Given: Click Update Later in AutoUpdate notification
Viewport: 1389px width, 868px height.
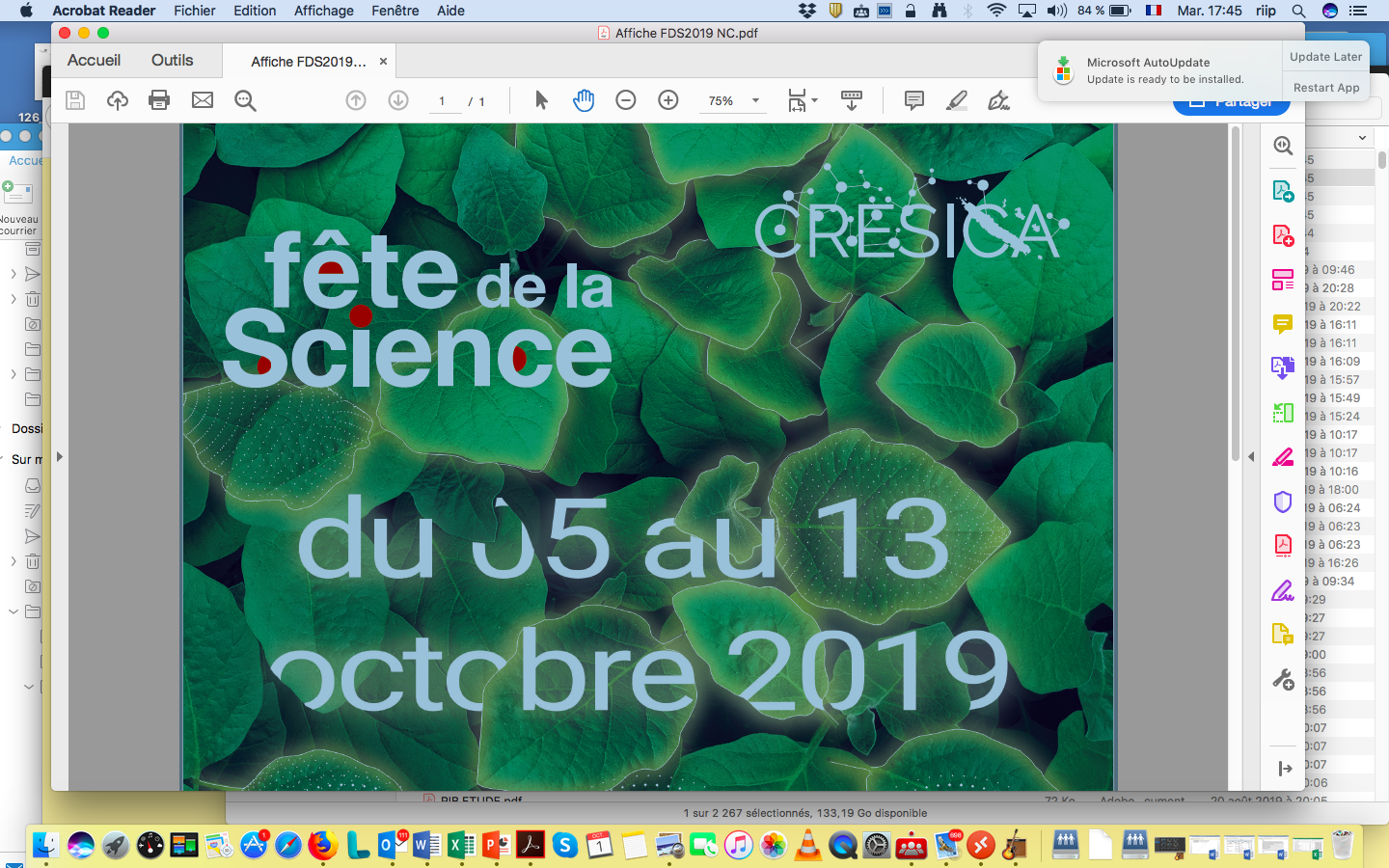Looking at the screenshot, I should click(1326, 56).
